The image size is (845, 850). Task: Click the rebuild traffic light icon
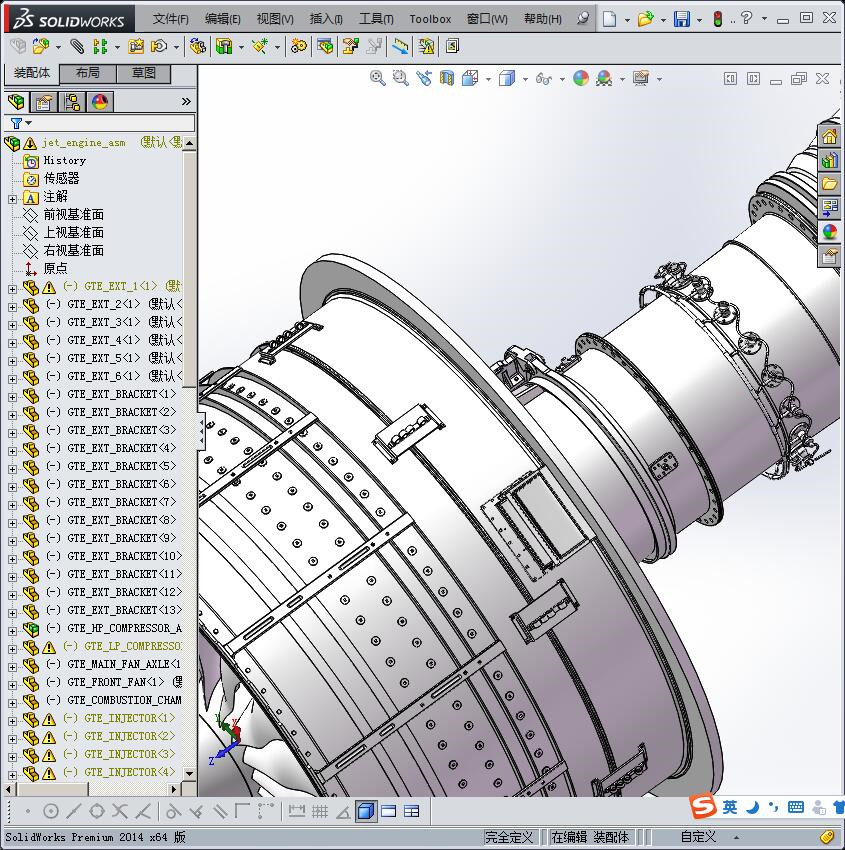[x=716, y=19]
